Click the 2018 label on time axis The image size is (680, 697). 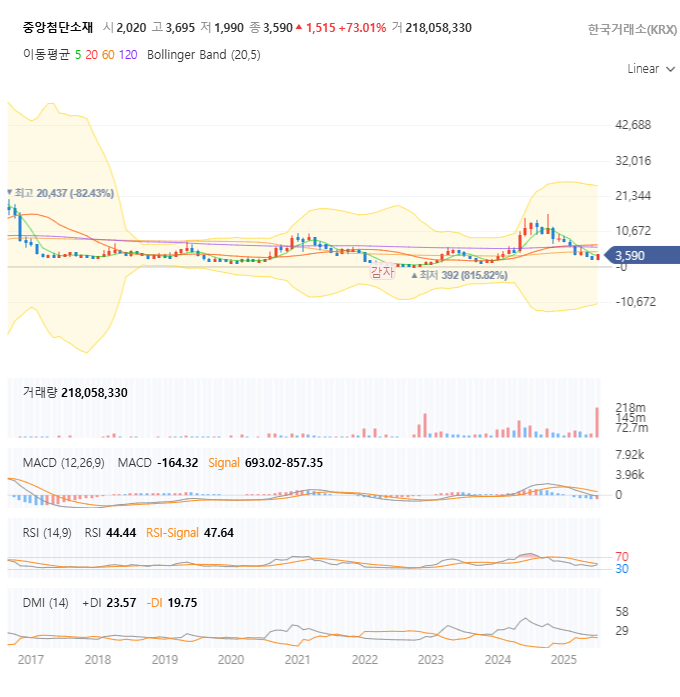click(x=98, y=660)
